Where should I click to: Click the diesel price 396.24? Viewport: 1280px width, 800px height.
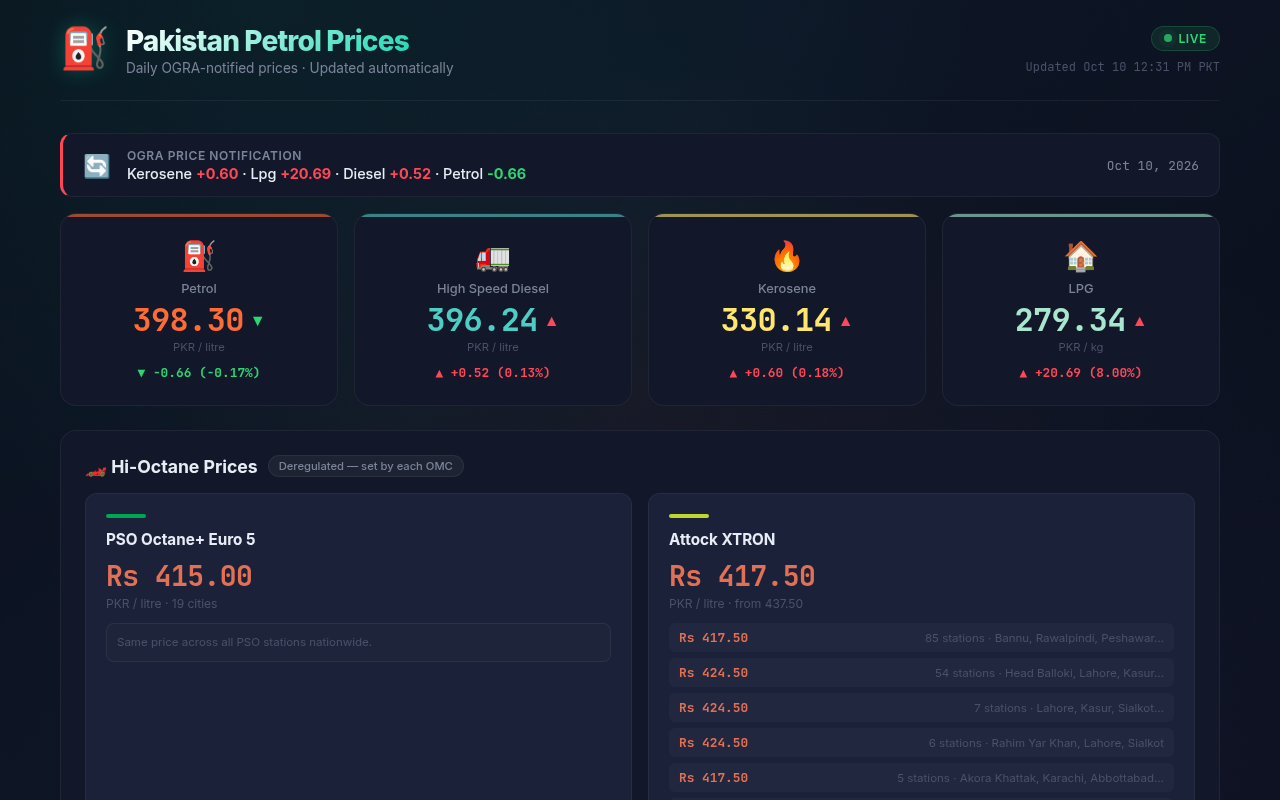pos(483,321)
